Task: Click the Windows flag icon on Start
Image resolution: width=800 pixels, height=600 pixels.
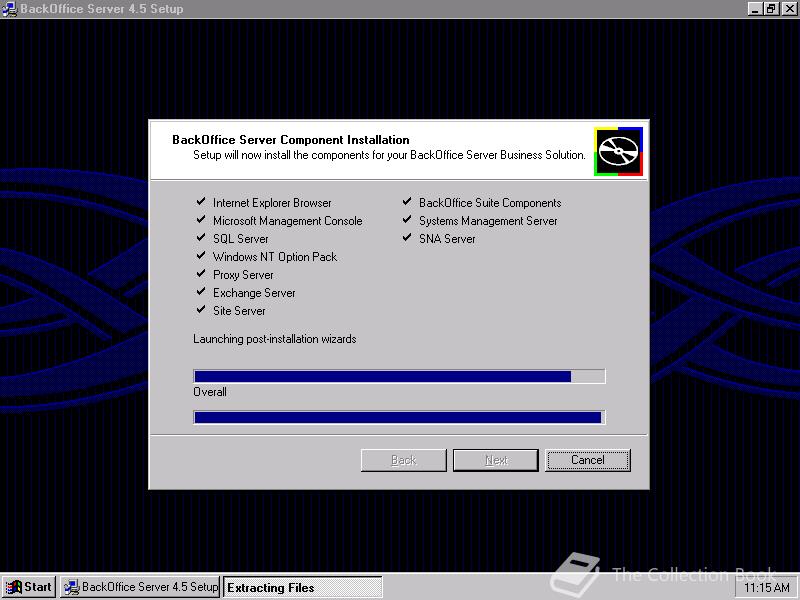Action: point(14,587)
